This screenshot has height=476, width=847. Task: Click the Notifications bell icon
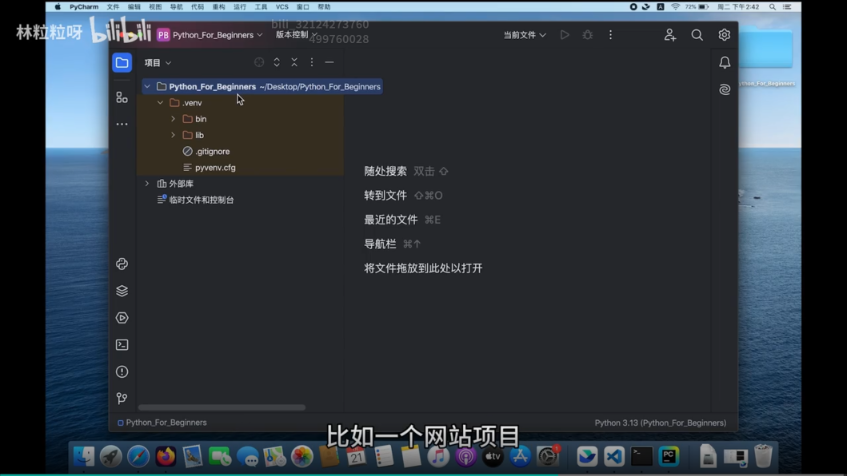pos(724,63)
